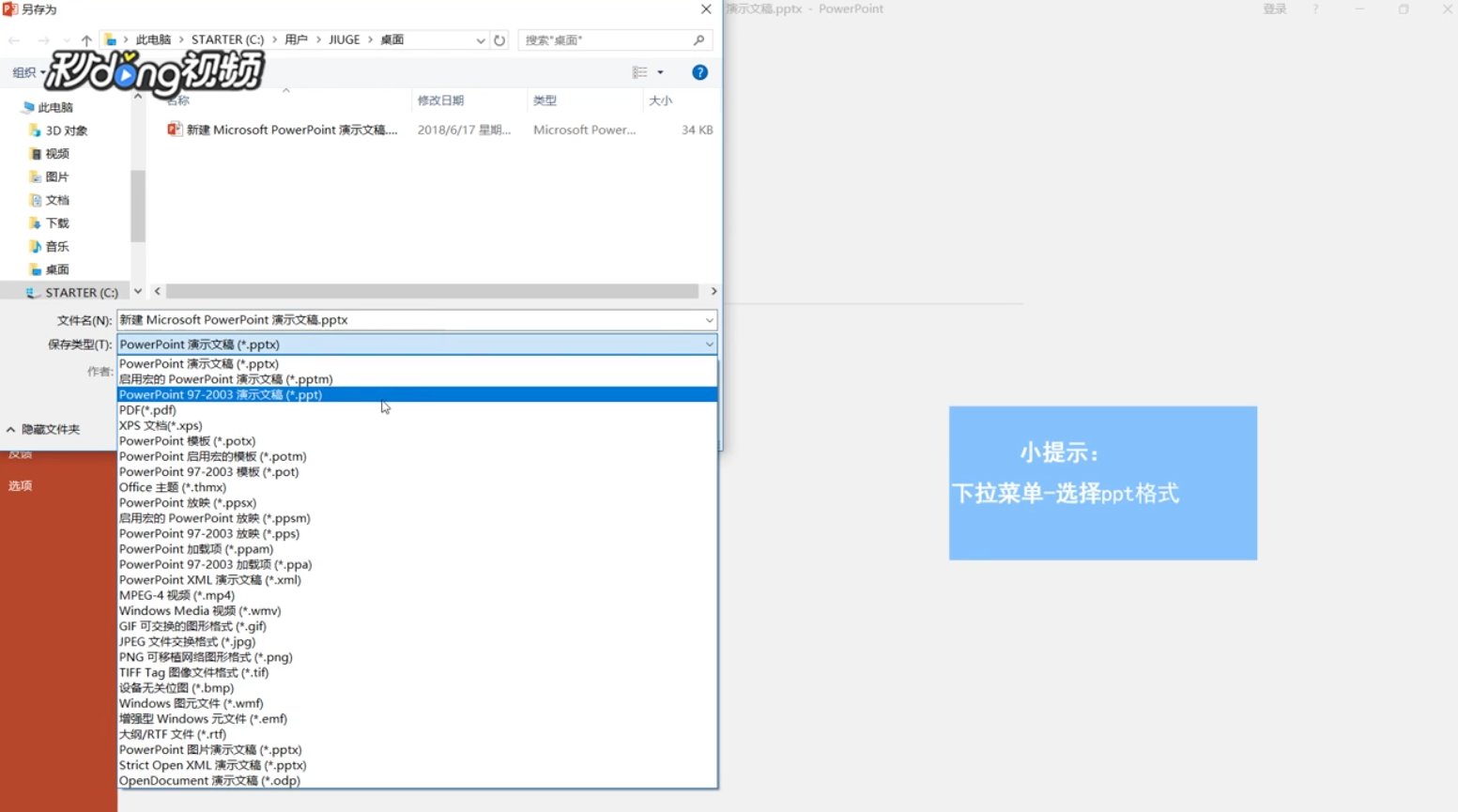Choose PowerPoint 启用宏的模板 (*.potm)
The image size is (1458, 812).
pyautogui.click(x=417, y=457)
